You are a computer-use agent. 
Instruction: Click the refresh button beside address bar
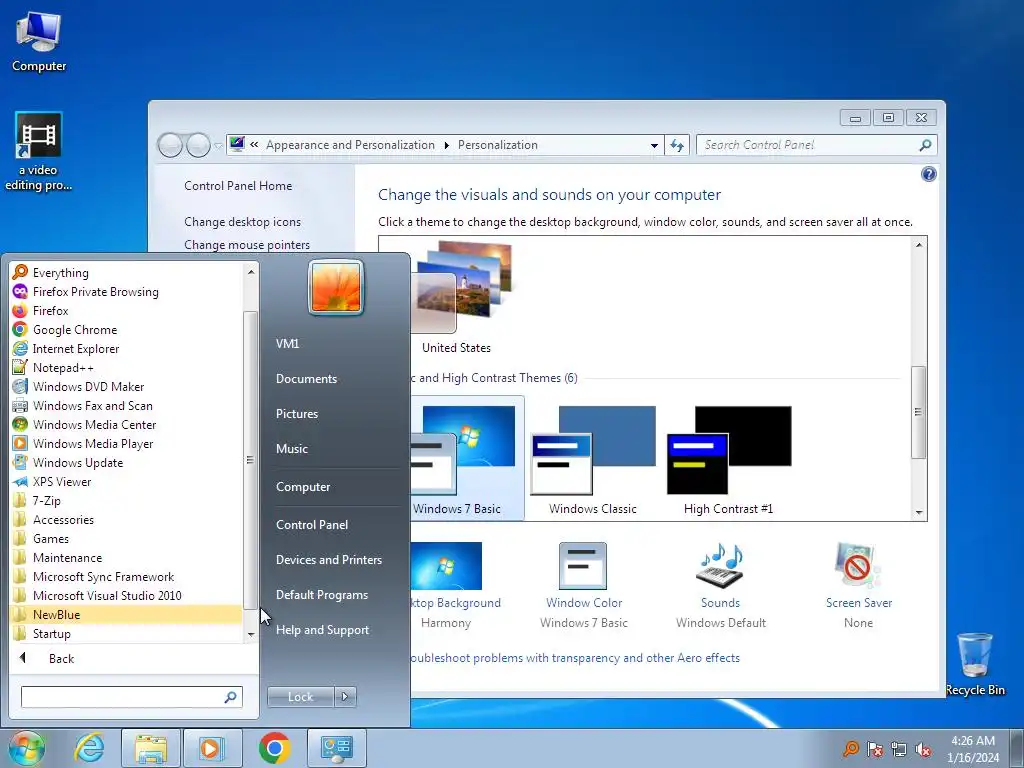point(677,145)
